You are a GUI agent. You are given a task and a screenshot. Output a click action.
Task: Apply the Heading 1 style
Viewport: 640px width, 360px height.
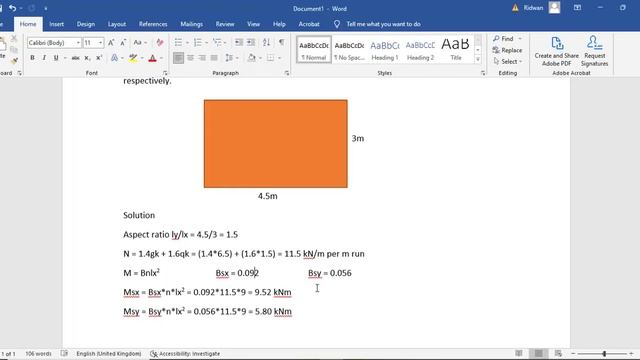pos(385,50)
